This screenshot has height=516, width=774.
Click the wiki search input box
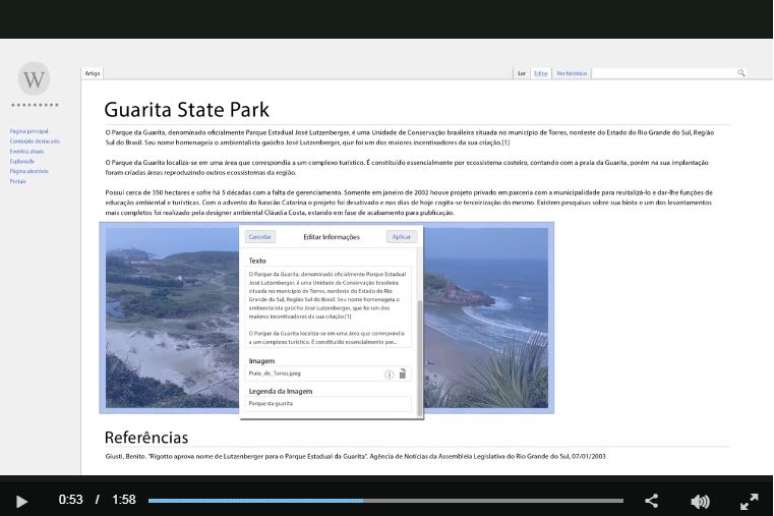point(664,73)
